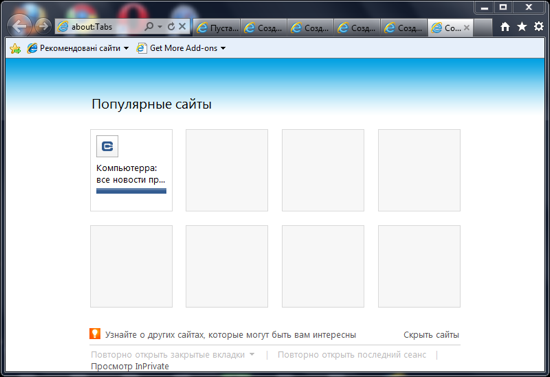The image size is (550, 377).
Task: Maximize the browser window
Action: point(503,7)
